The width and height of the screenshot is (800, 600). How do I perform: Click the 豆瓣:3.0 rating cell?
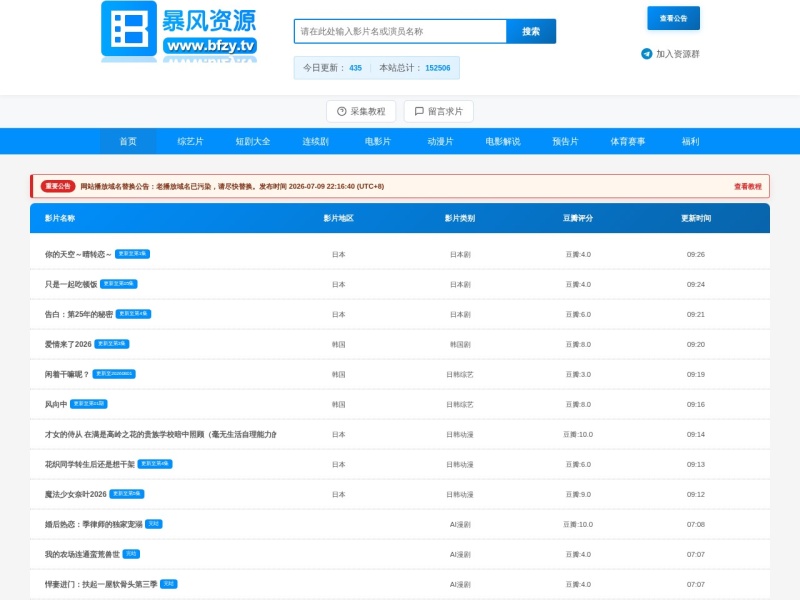(578, 374)
